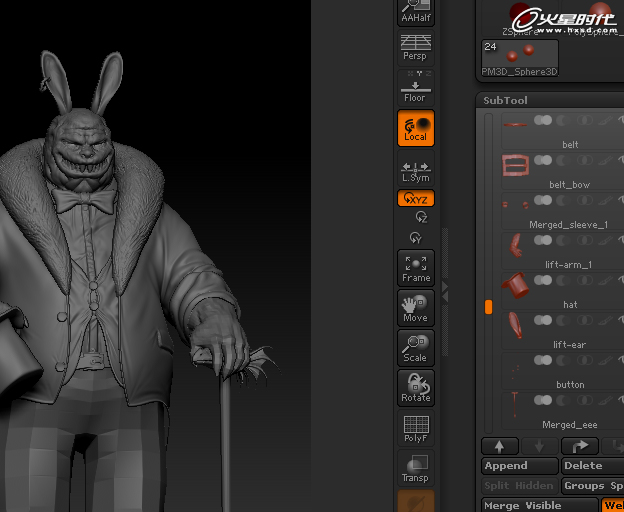Select the PM3D_Sphere3D tool thumbnail
624x512 pixels.
519,58
